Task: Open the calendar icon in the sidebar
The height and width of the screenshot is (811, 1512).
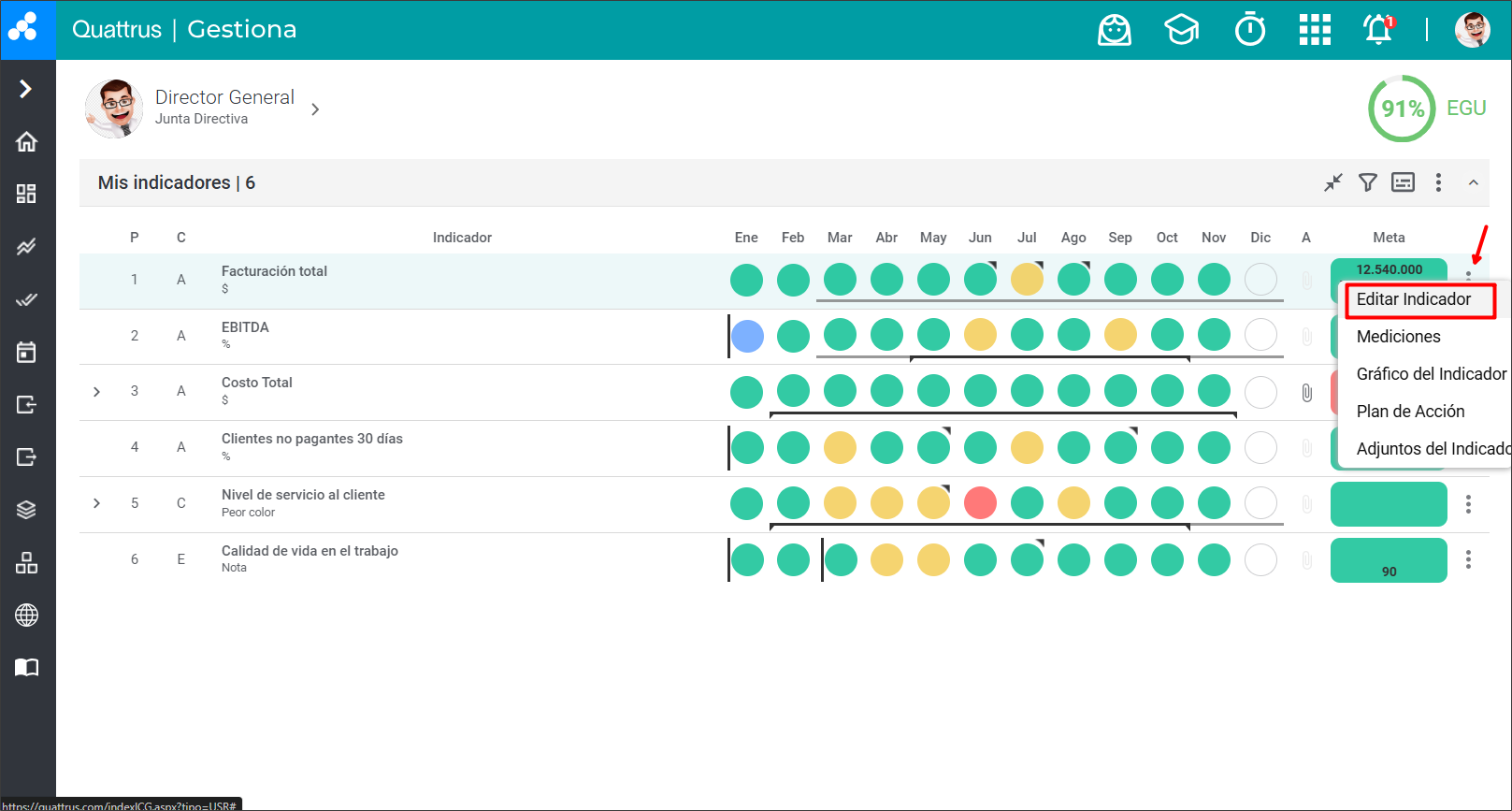Action: click(26, 352)
